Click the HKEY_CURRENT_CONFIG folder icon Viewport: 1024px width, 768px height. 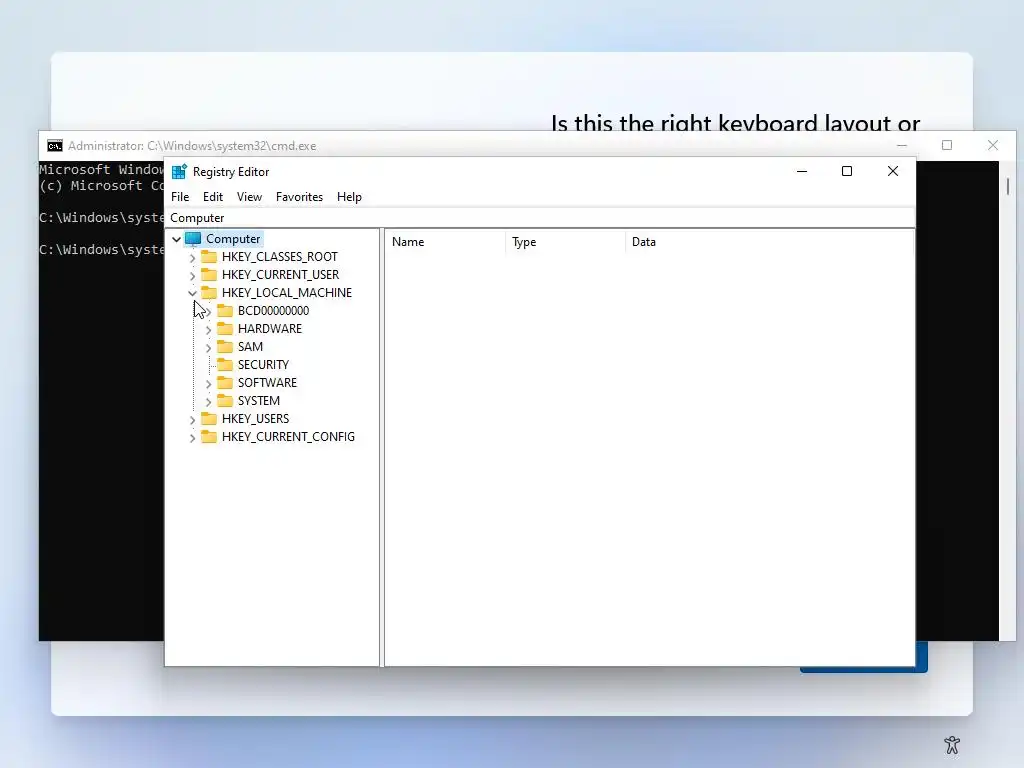[x=209, y=436]
